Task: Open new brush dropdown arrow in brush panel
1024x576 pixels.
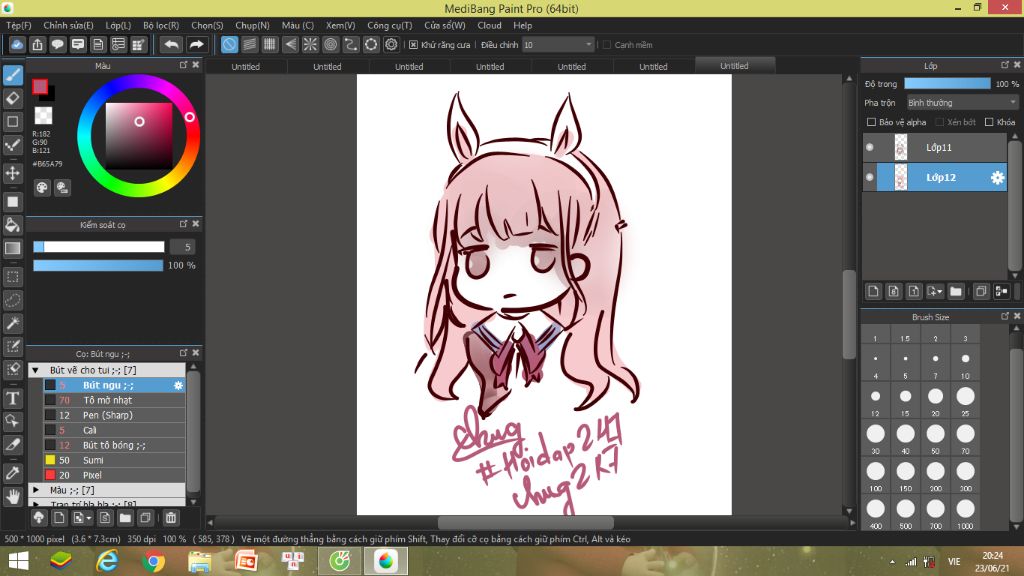Action: [88, 519]
